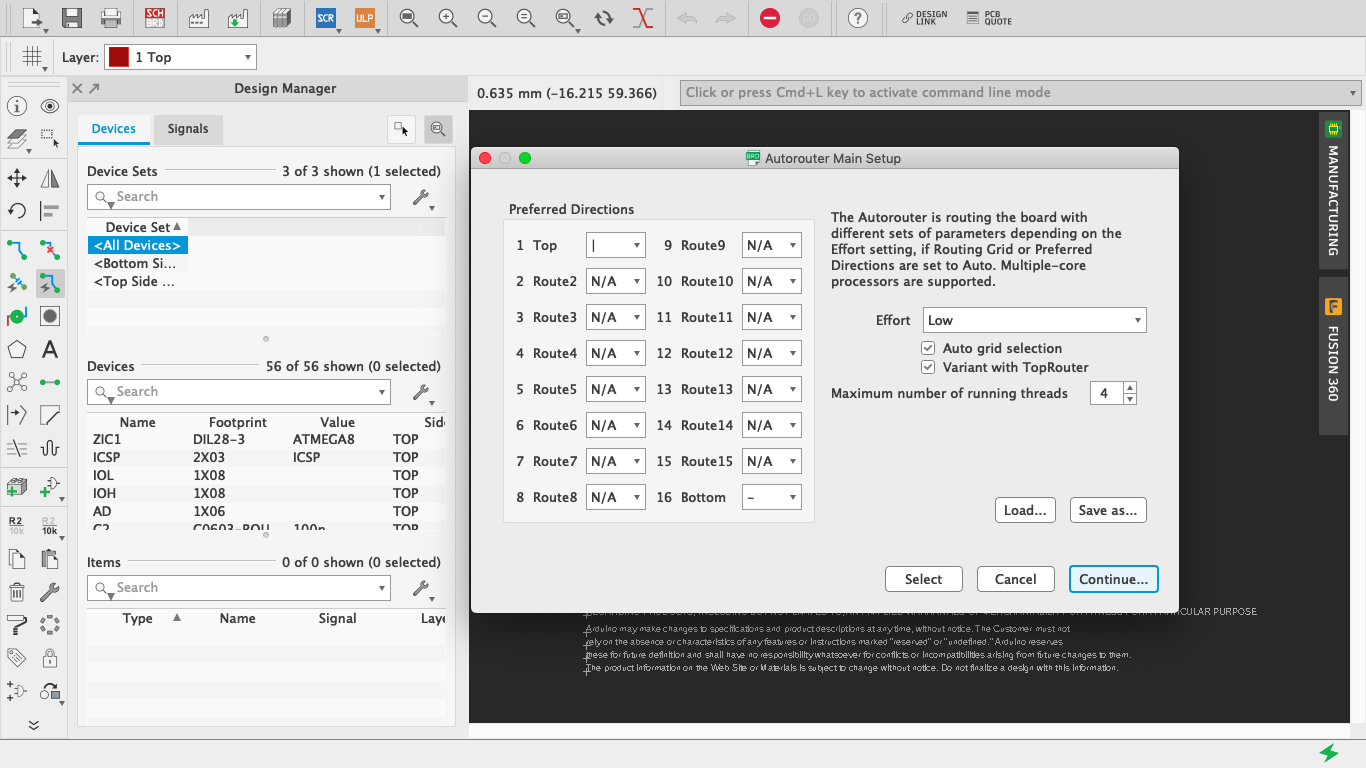
Task: Click the Device Sets search field
Action: [x=238, y=197]
